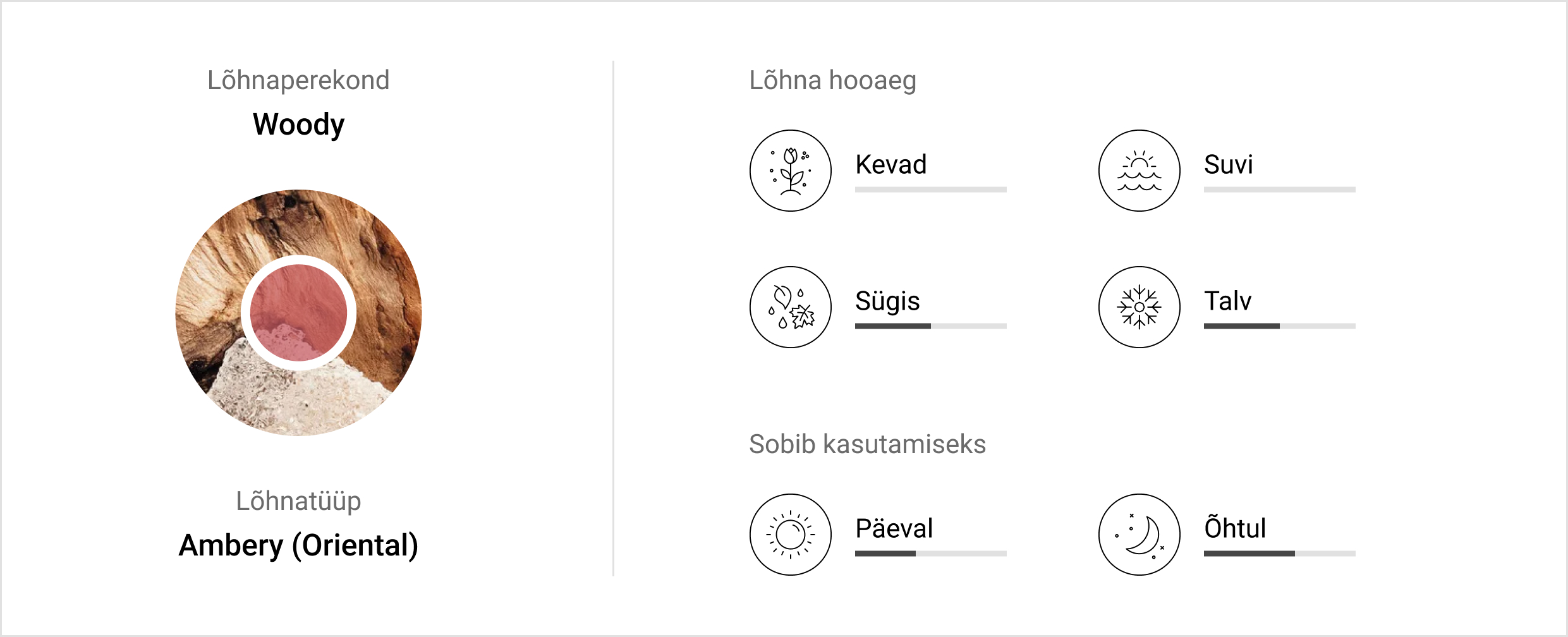Viewport: 1568px width, 637px height.
Task: Click the Kevad spring flower icon
Action: 790,171
